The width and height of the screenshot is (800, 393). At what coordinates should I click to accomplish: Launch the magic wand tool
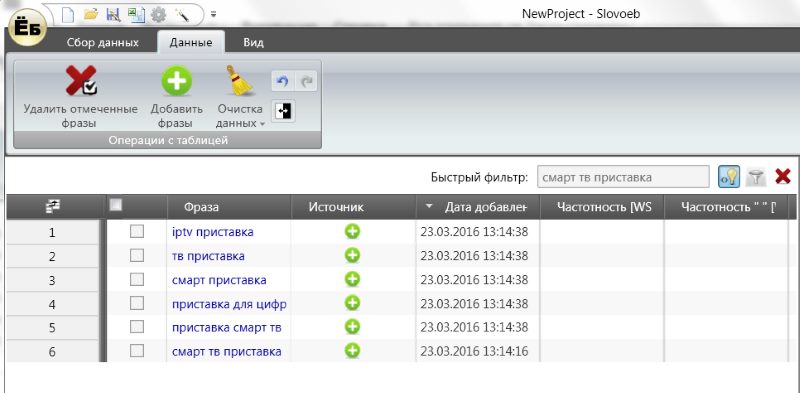(182, 15)
